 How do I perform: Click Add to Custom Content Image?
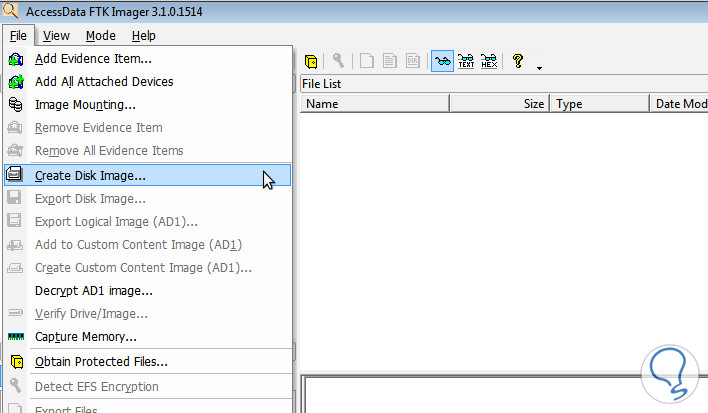tap(148, 245)
